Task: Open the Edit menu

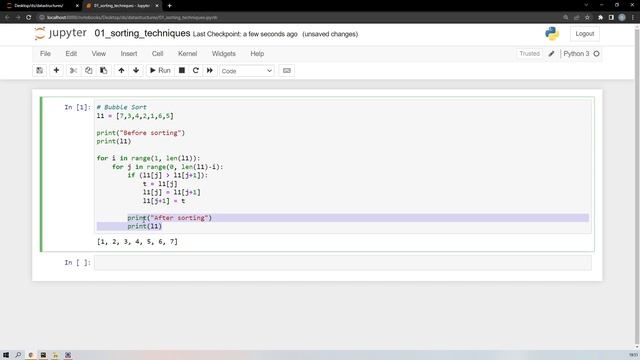Action: coord(71,53)
